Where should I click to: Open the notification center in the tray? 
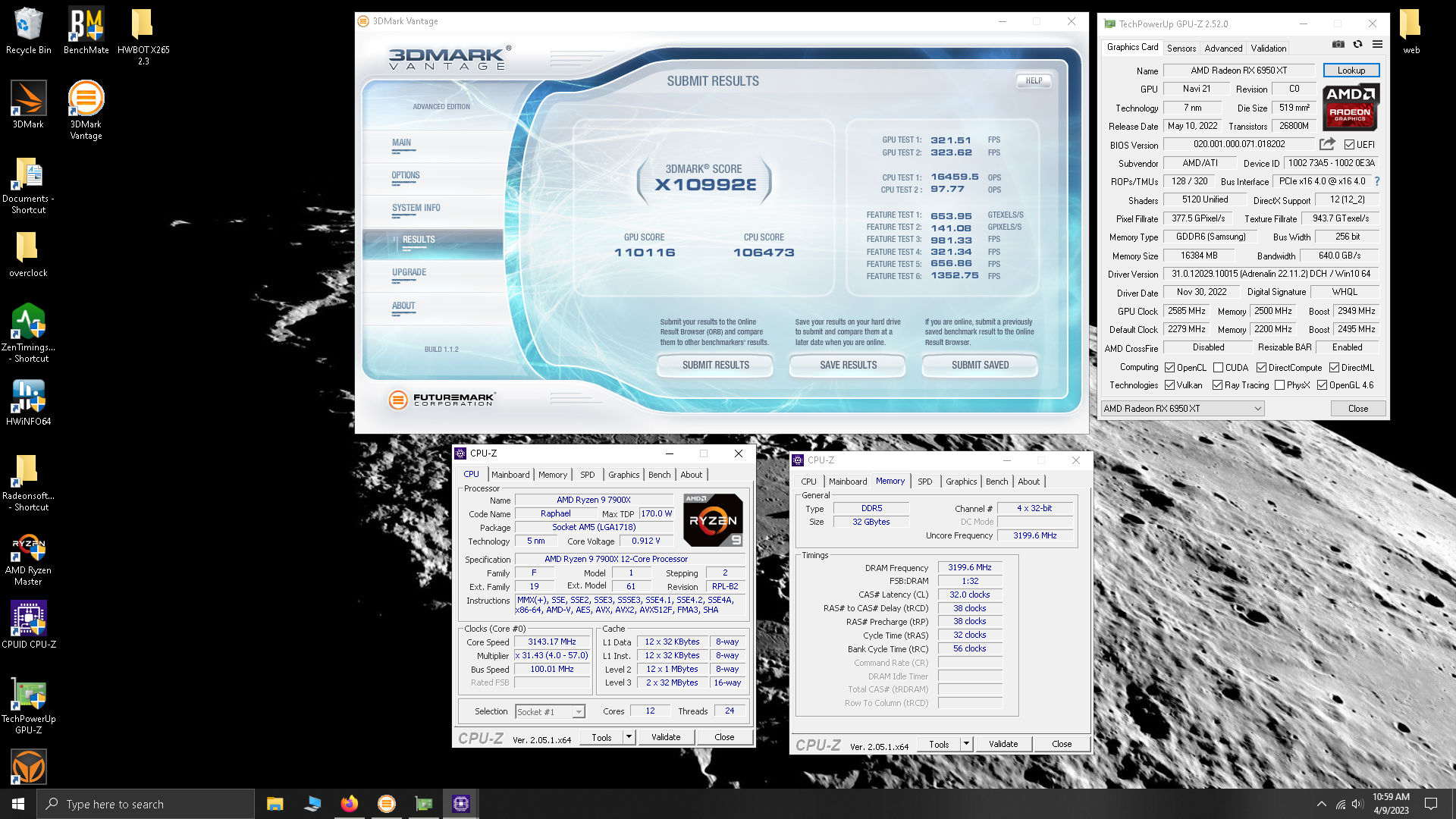pos(1431,804)
